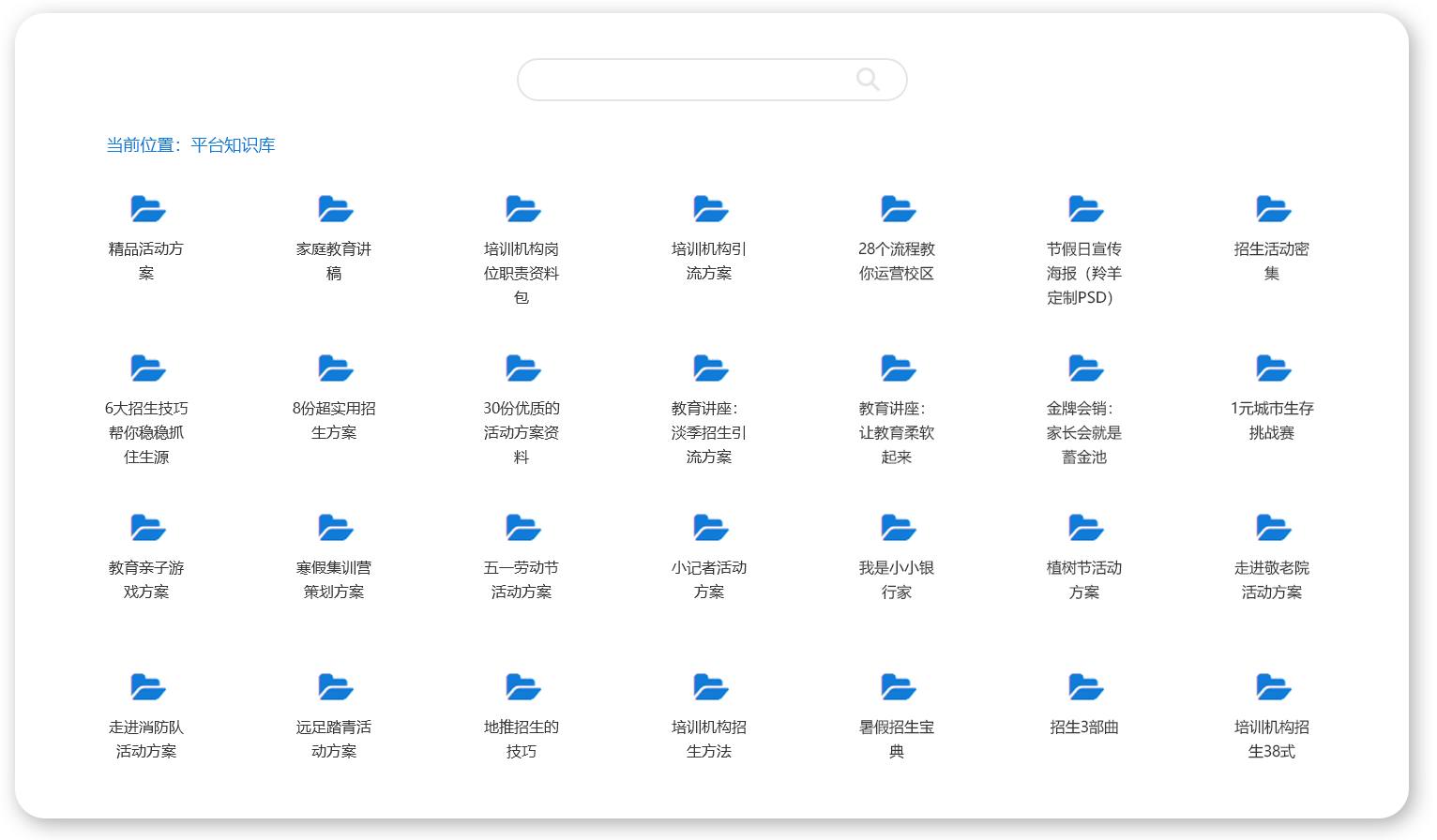This screenshot has width=1437, height=840.
Task: Open the 招生3部曲 folder icon
Action: pyautogui.click(x=1085, y=687)
